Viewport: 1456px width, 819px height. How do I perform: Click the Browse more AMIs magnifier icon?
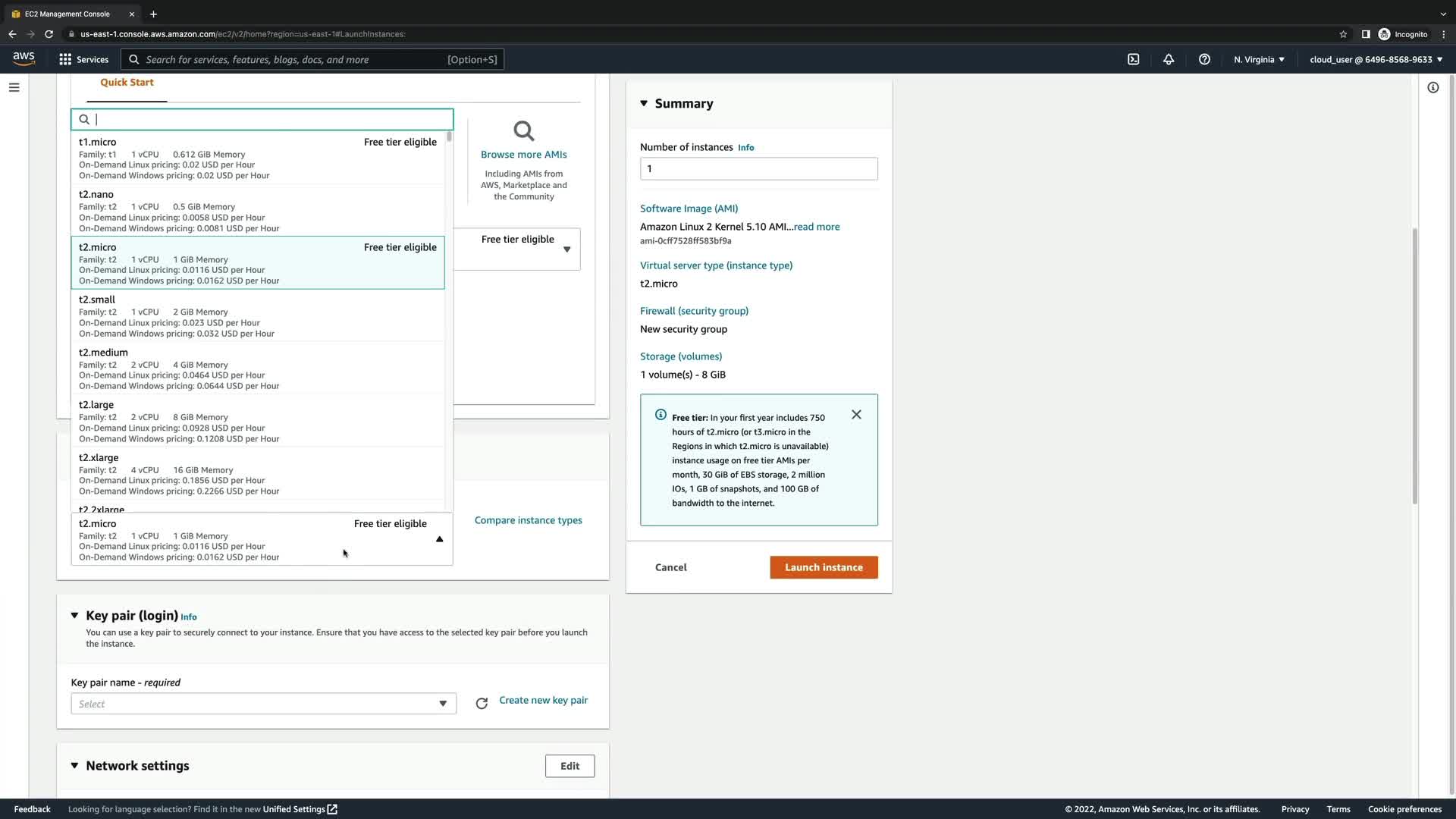(523, 131)
